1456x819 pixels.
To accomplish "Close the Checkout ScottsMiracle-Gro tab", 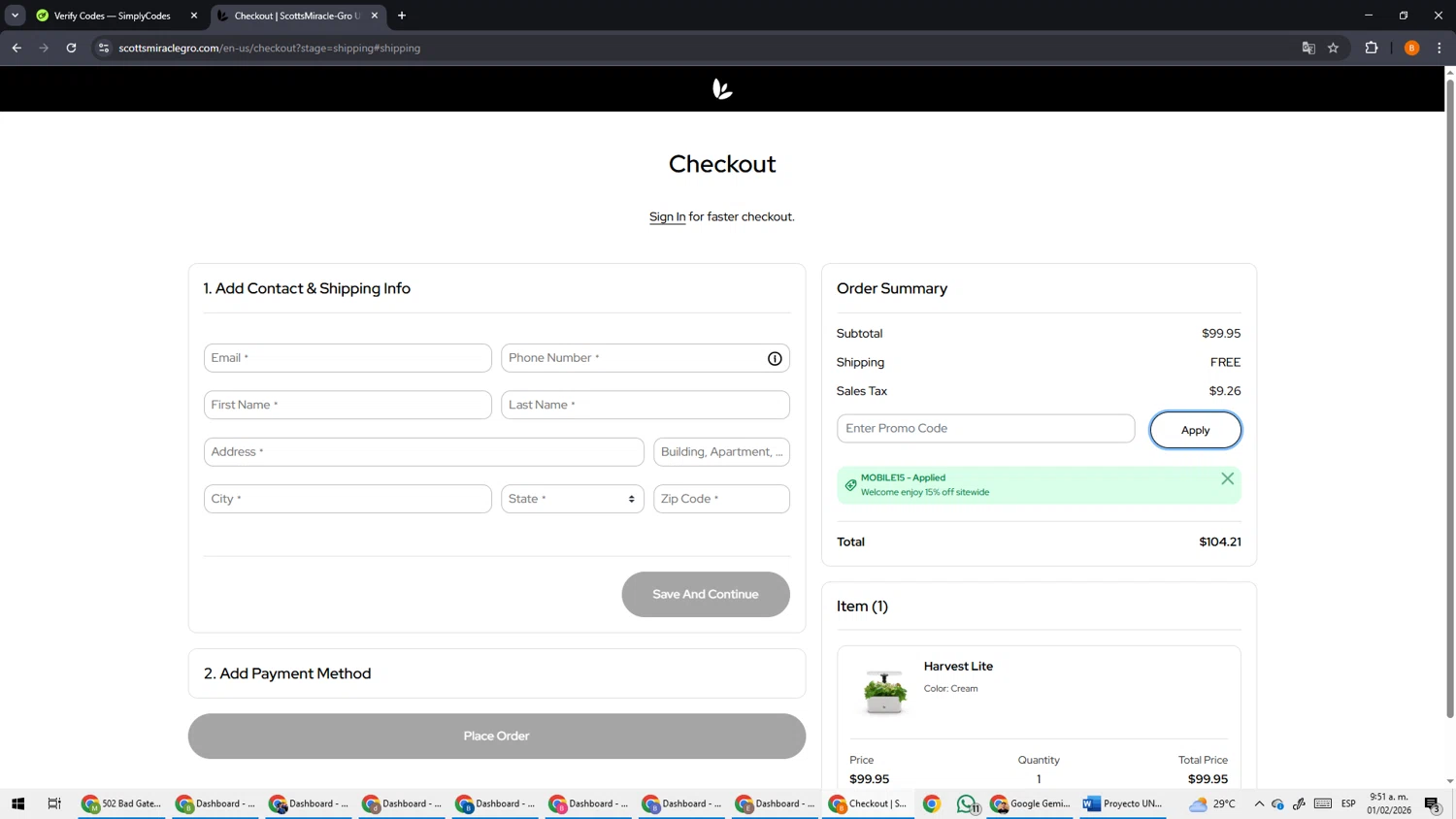I will (x=375, y=16).
